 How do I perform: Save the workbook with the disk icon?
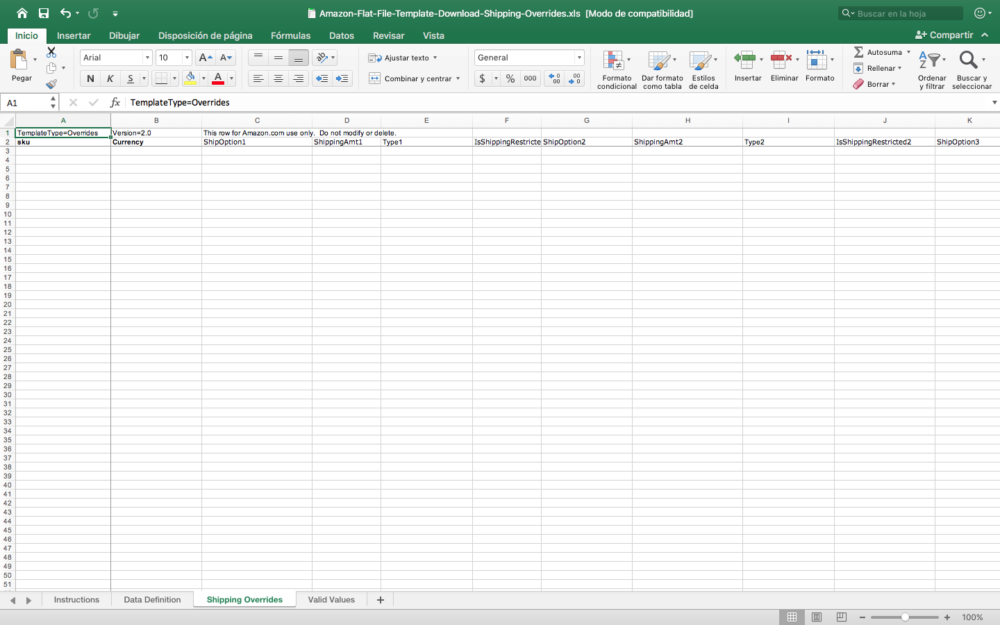click(43, 13)
